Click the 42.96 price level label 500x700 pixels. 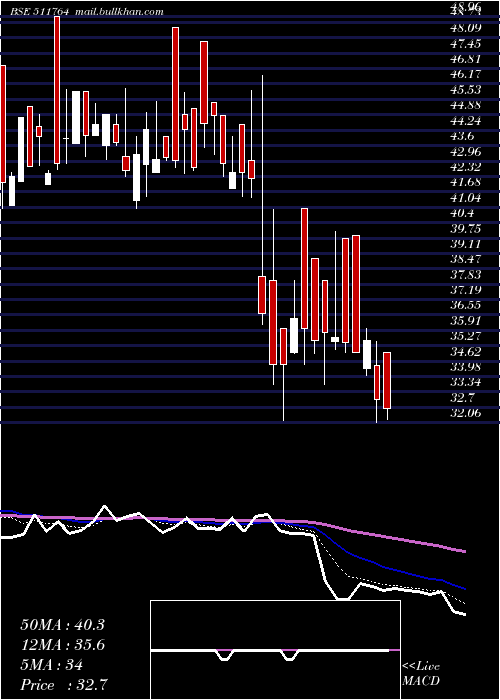[466, 152]
